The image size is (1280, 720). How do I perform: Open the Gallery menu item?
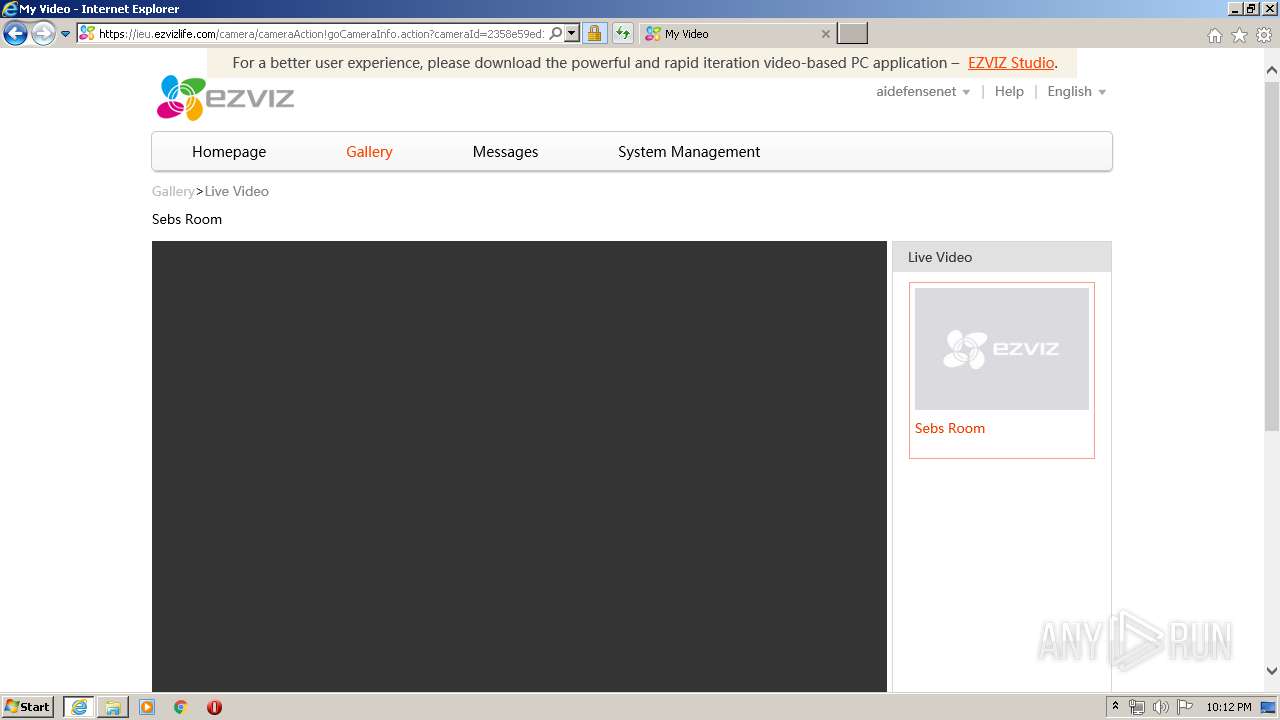(369, 152)
